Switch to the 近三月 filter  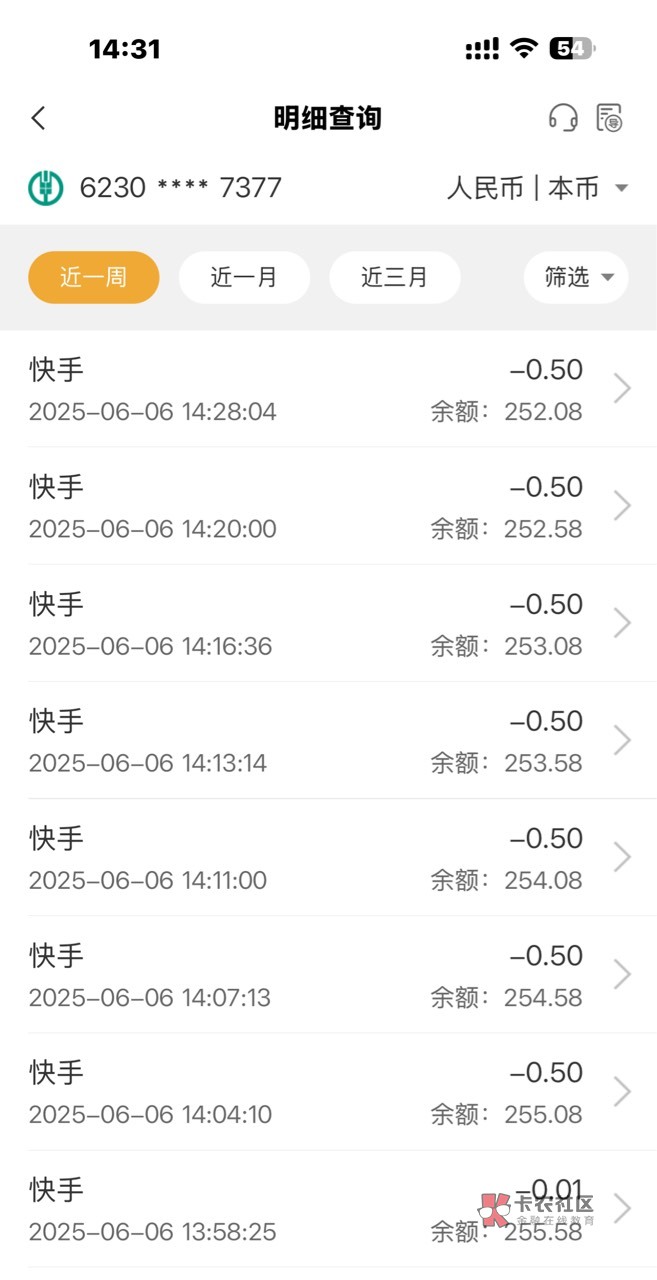pos(394,277)
